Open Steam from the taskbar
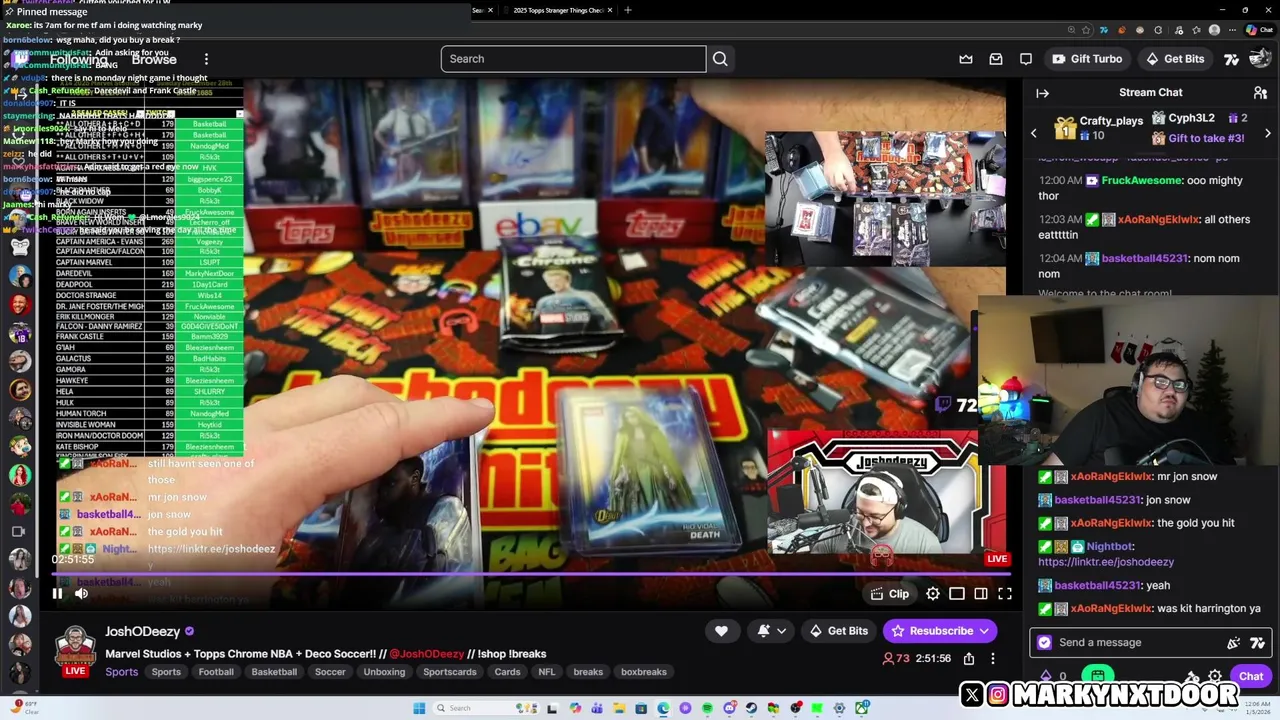Image resolution: width=1280 pixels, height=720 pixels. tap(751, 708)
